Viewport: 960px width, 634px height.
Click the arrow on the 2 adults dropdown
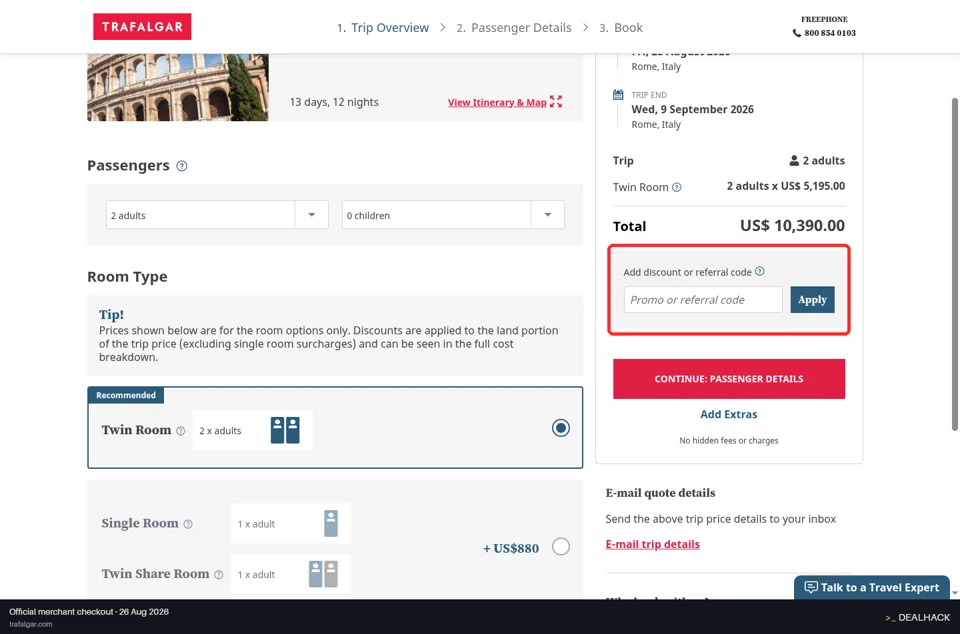[312, 215]
